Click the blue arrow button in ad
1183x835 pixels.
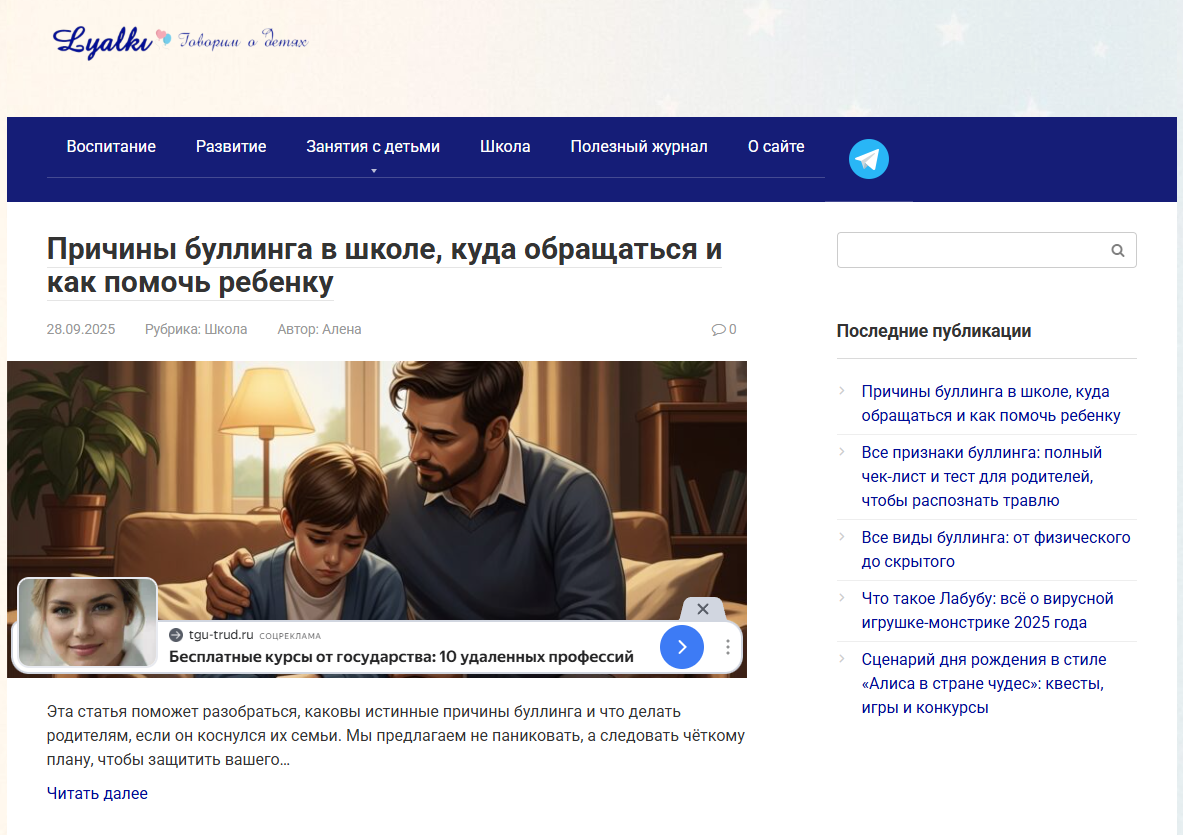coord(681,646)
